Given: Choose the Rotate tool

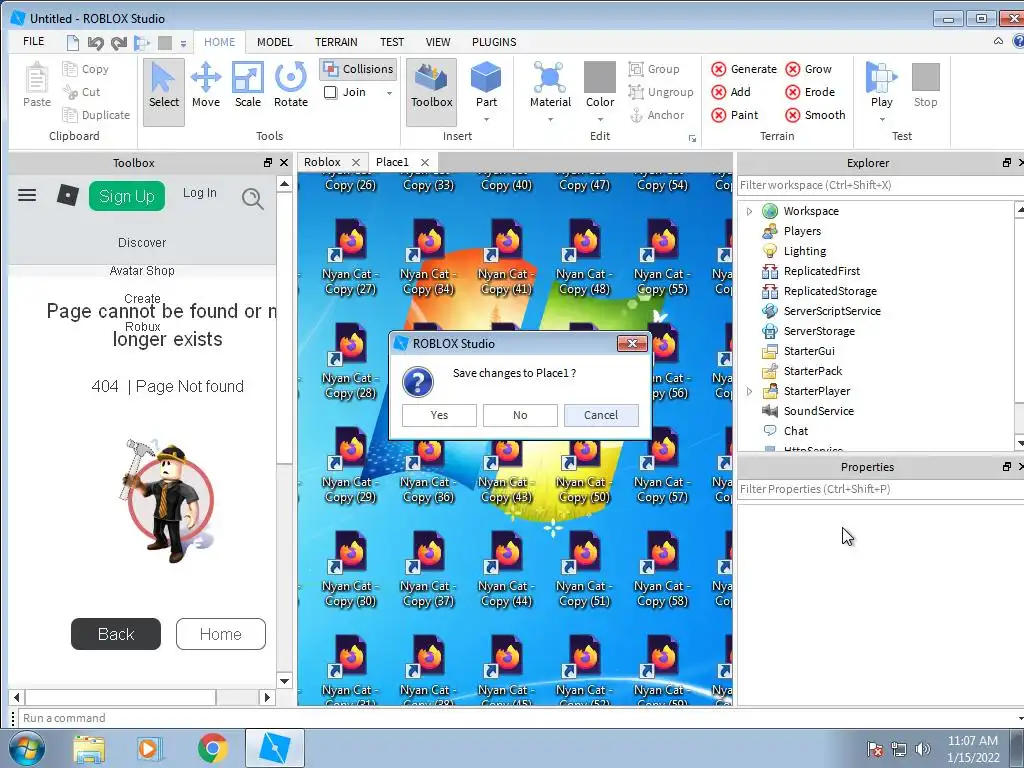Looking at the screenshot, I should [x=291, y=85].
